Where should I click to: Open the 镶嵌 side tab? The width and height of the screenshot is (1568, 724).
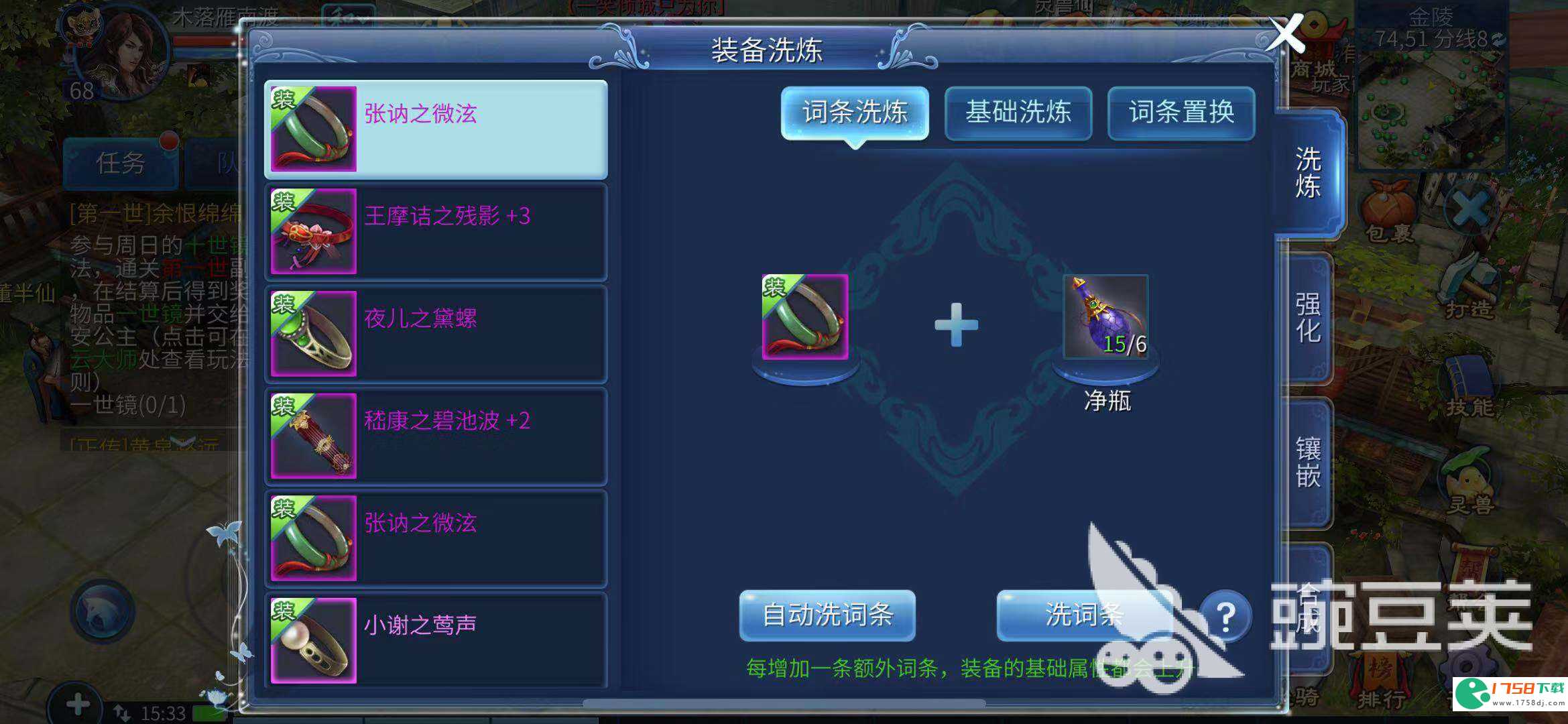(x=1307, y=463)
